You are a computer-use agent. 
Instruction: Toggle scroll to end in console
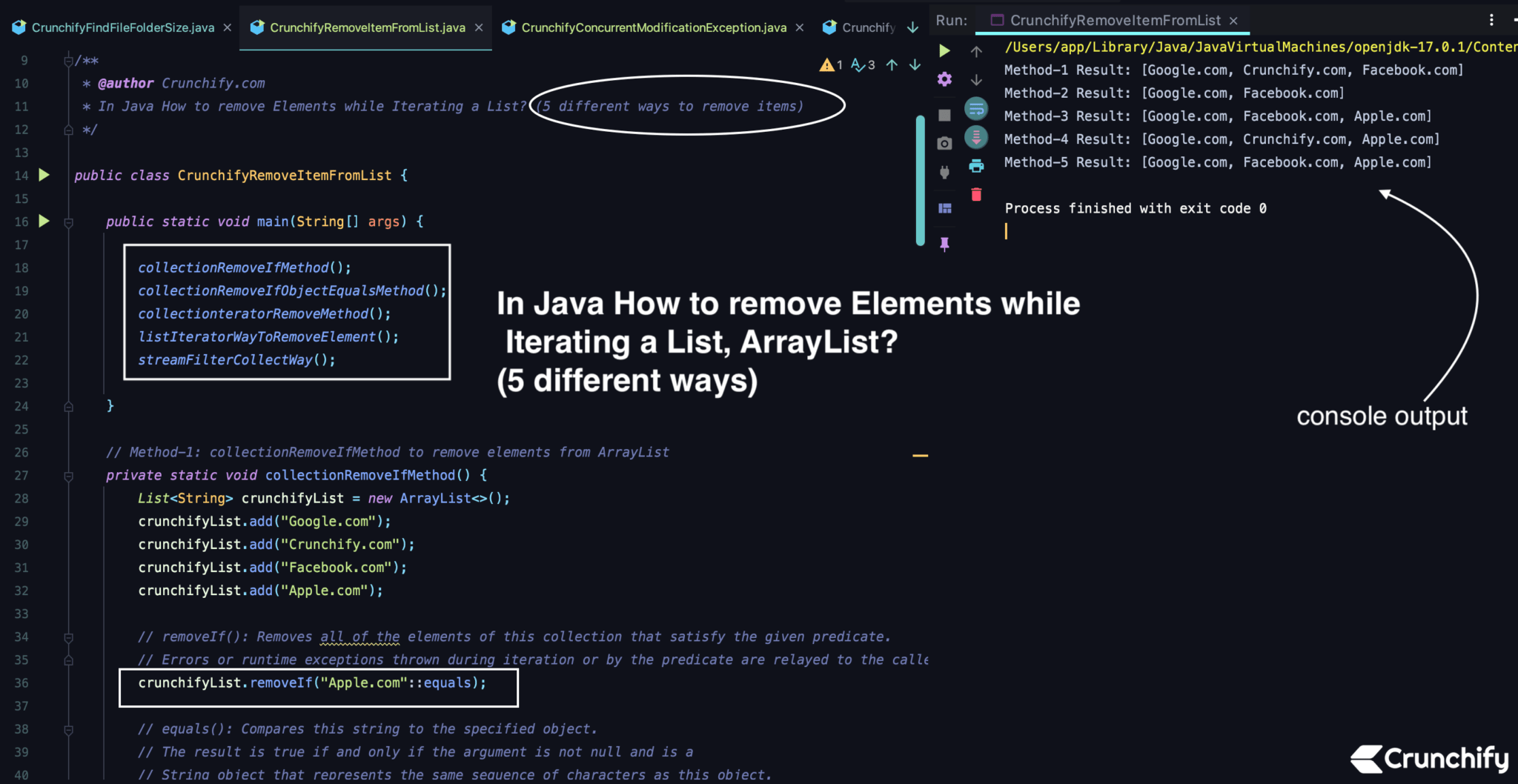pos(975,138)
